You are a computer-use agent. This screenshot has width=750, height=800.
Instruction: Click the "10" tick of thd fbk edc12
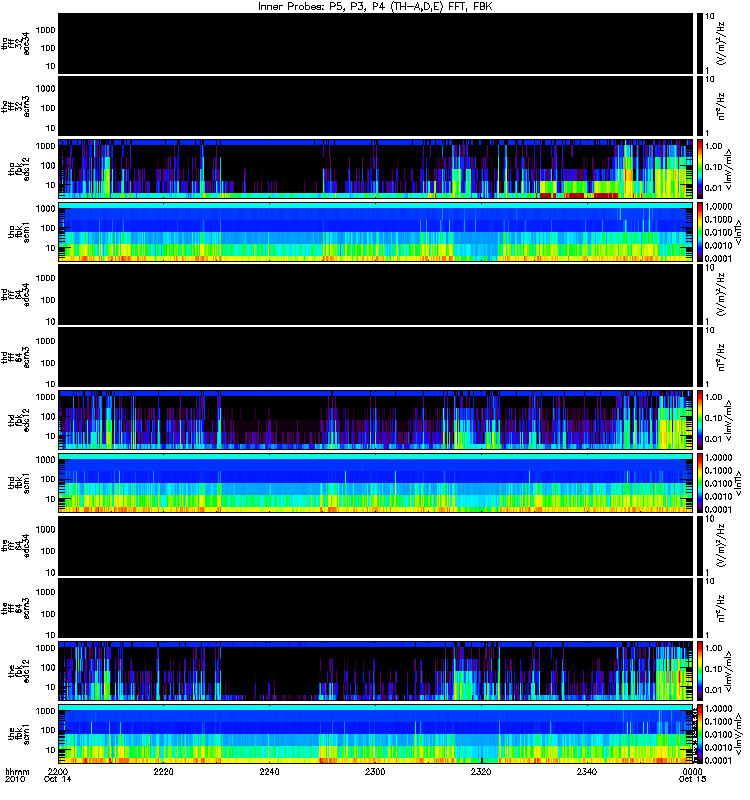50,436
